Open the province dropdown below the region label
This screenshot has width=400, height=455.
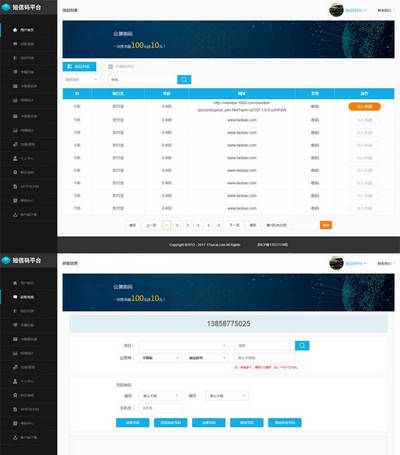coord(161,396)
